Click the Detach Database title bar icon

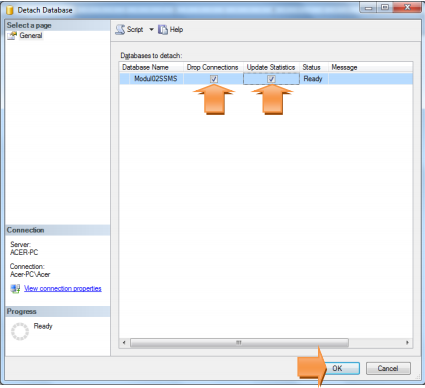(10, 10)
